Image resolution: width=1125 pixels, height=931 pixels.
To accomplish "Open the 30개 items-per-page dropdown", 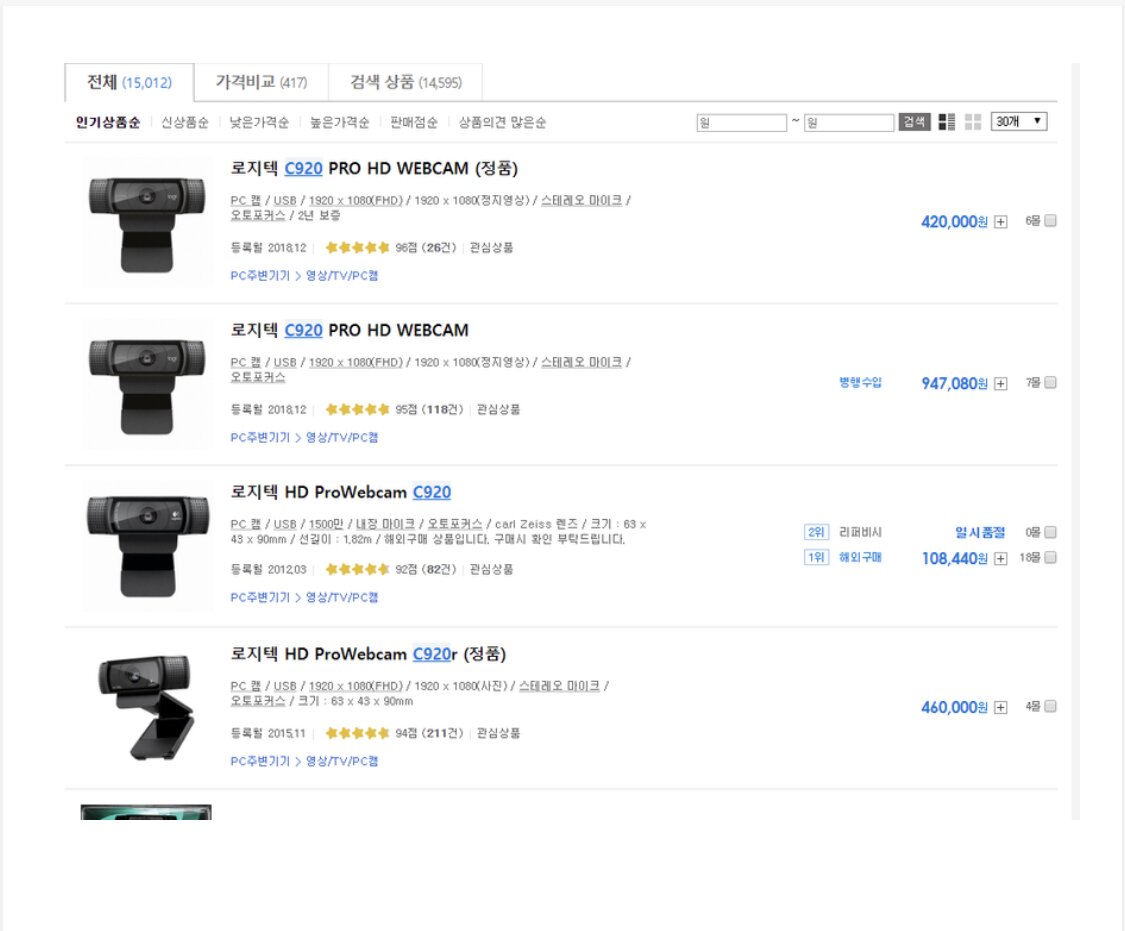I will click(1019, 121).
